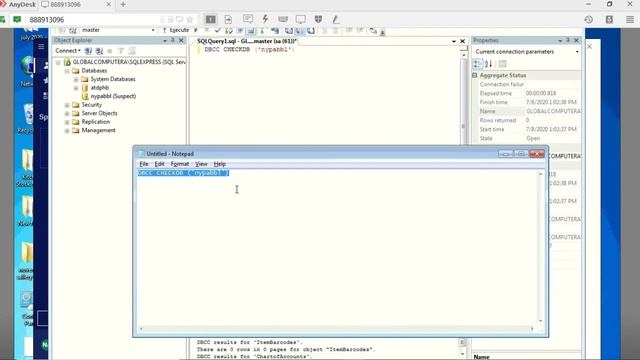Screen dimensions: 640x360
Task: Favorite this AnyDesk address with star icon
Action: pyautogui.click(x=190, y=20)
